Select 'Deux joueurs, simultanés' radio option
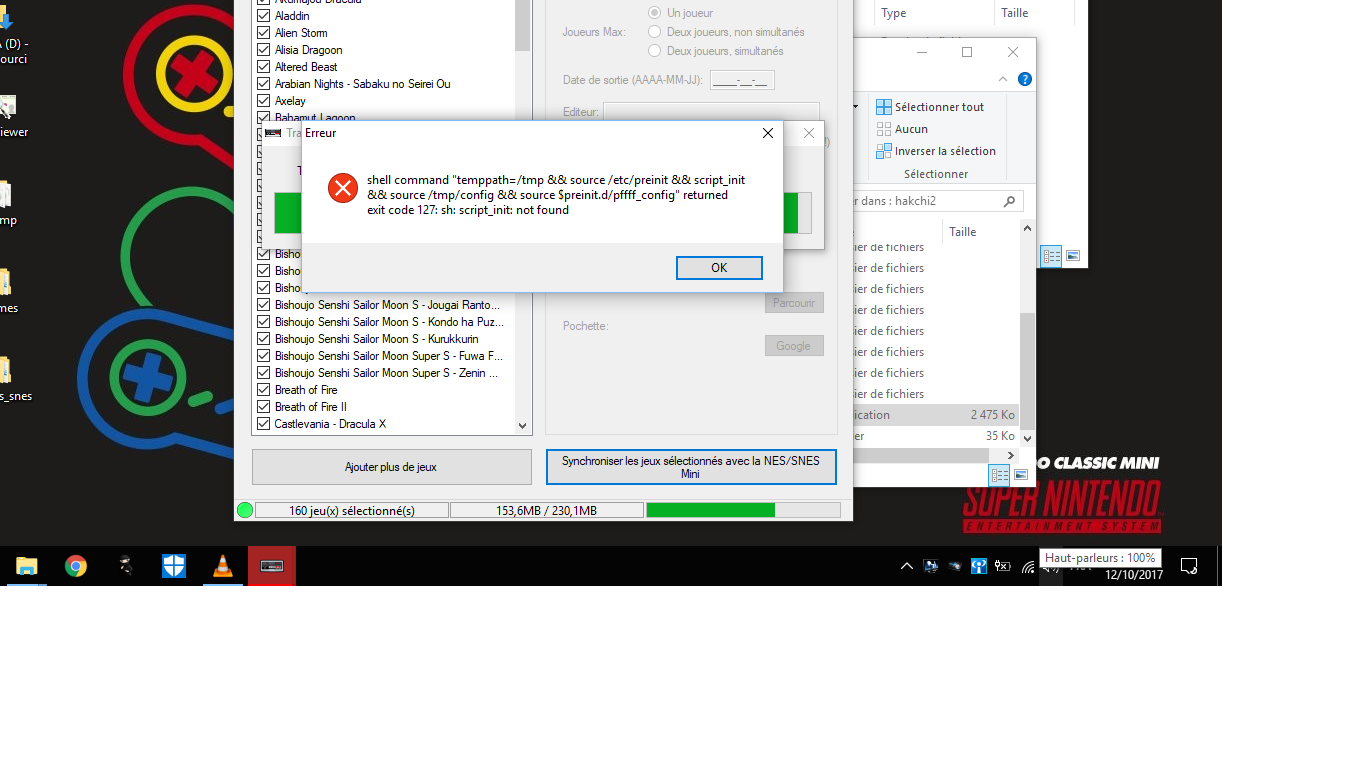Screen dimensions: 1366x768 coord(655,51)
